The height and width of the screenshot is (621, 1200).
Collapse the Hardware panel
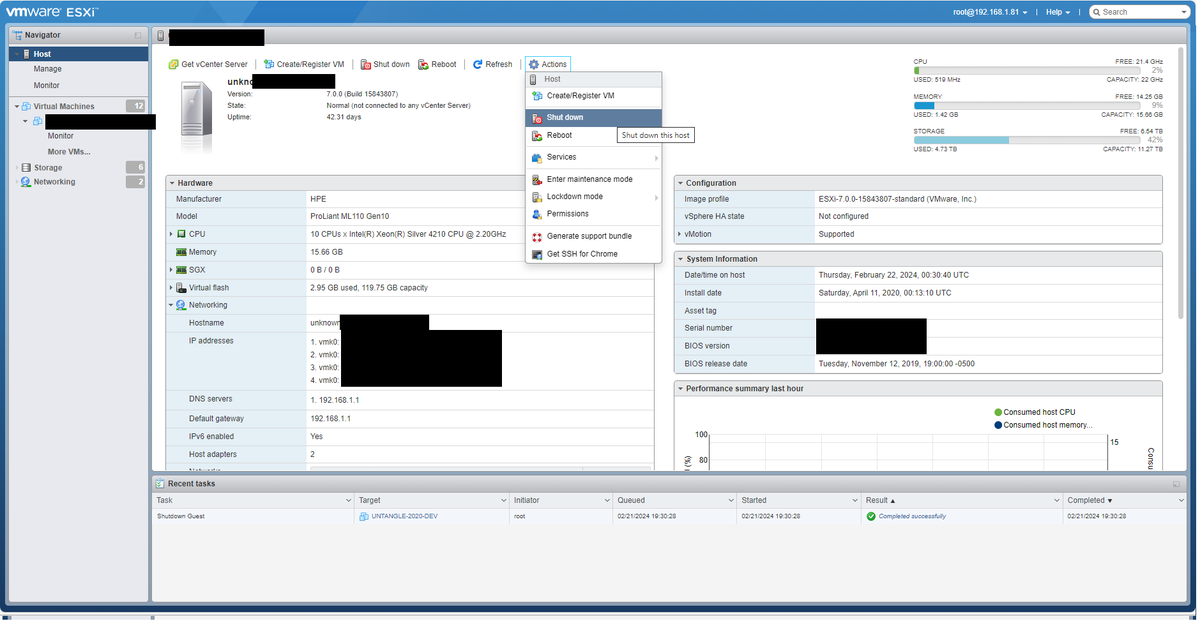pos(172,183)
